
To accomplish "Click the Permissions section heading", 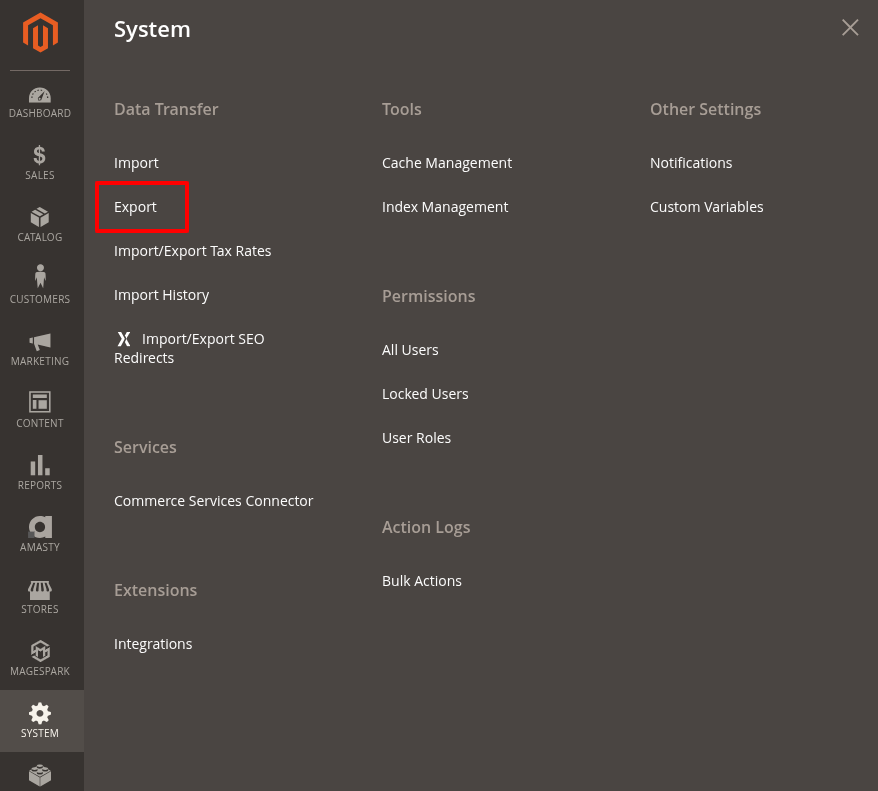I will [x=428, y=296].
